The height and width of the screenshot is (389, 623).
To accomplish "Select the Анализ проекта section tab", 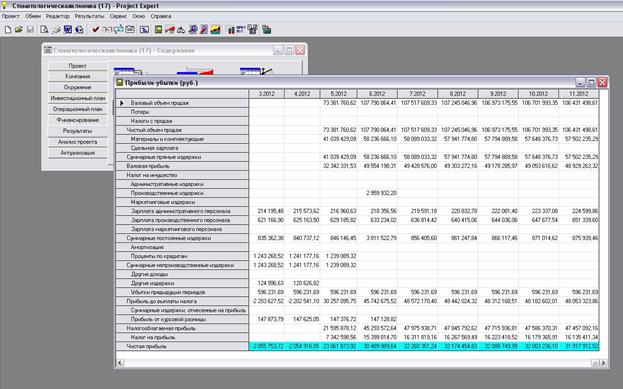I will tap(78, 142).
